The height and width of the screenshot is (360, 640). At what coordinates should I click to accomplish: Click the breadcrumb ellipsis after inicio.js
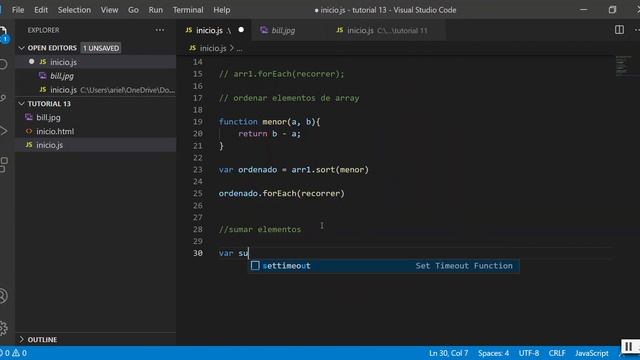[239, 49]
